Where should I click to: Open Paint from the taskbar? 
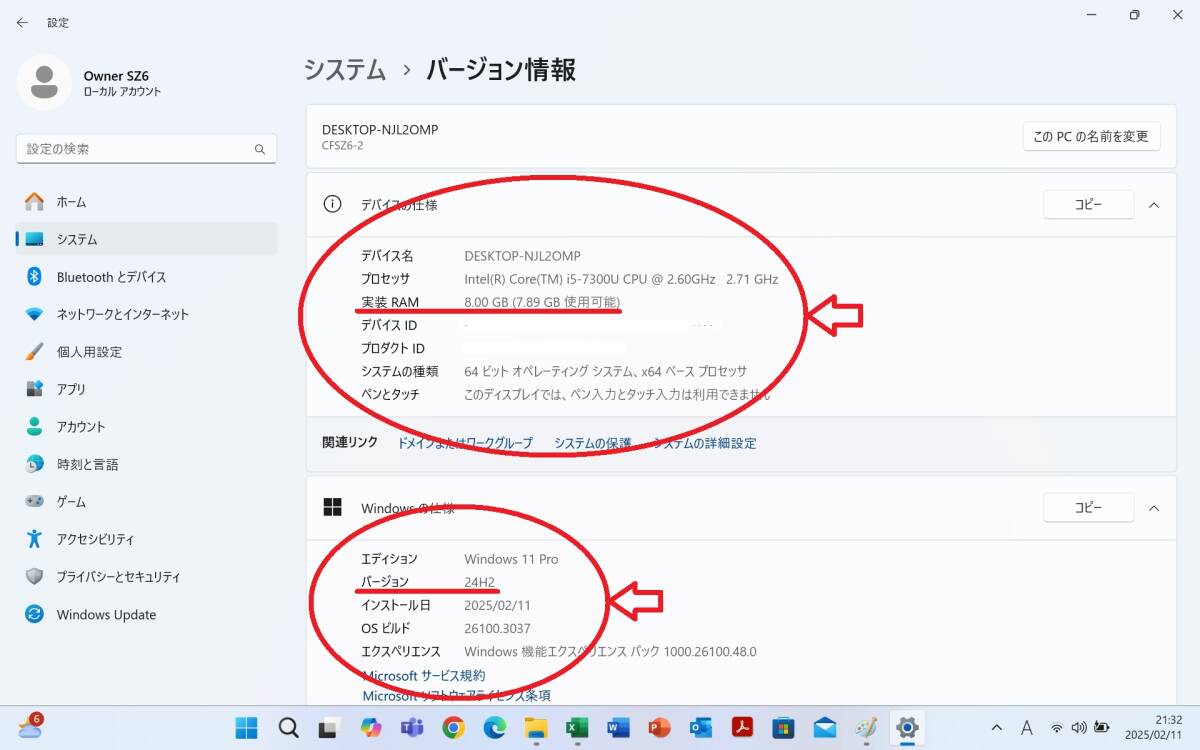(866, 727)
